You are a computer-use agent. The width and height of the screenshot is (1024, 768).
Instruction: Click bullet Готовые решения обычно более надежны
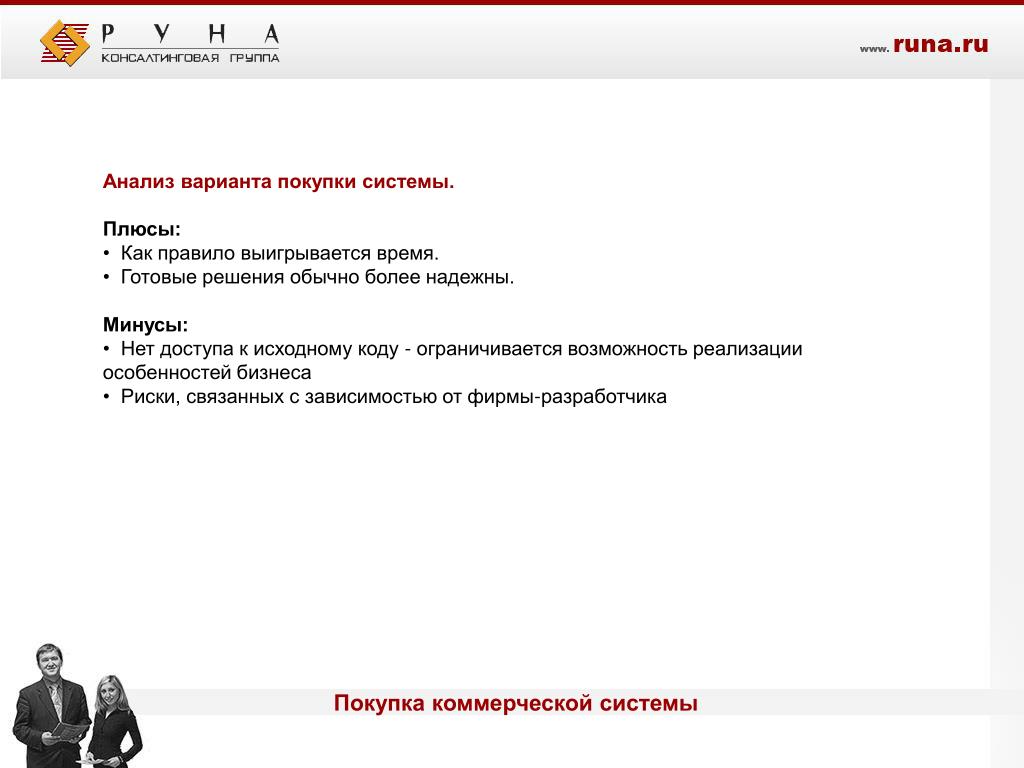[308, 277]
